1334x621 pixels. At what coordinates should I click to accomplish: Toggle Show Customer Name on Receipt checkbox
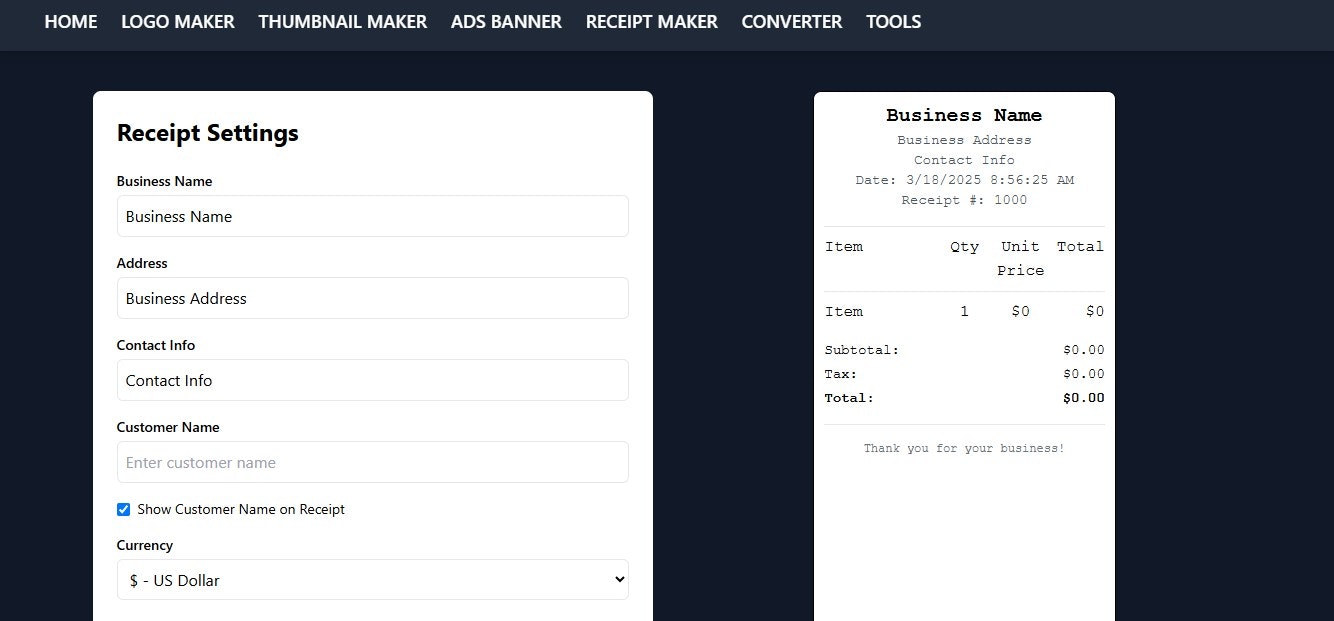(124, 509)
